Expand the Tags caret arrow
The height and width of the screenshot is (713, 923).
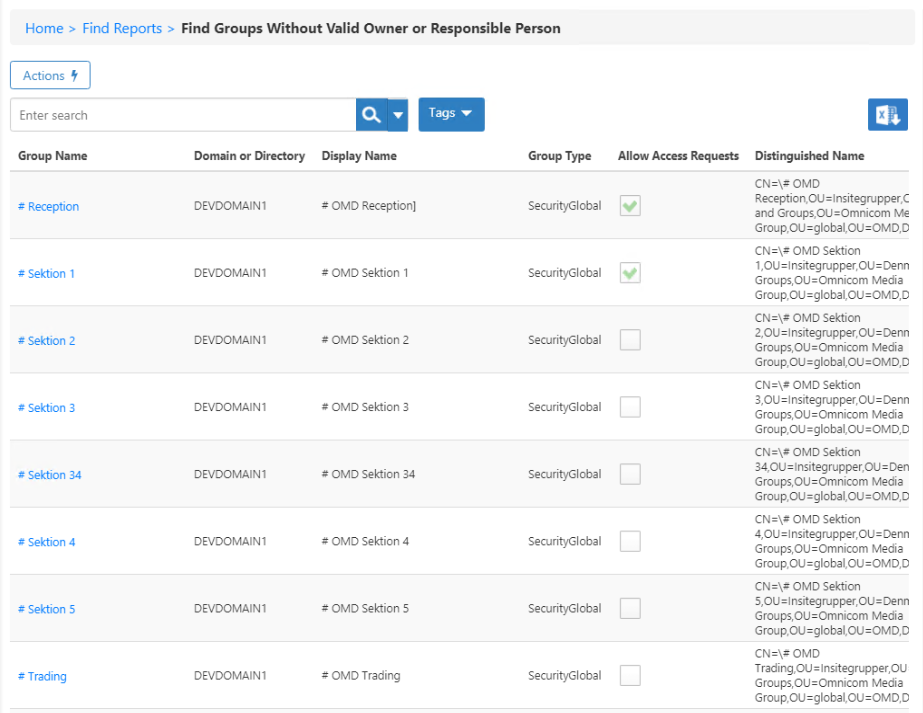468,114
